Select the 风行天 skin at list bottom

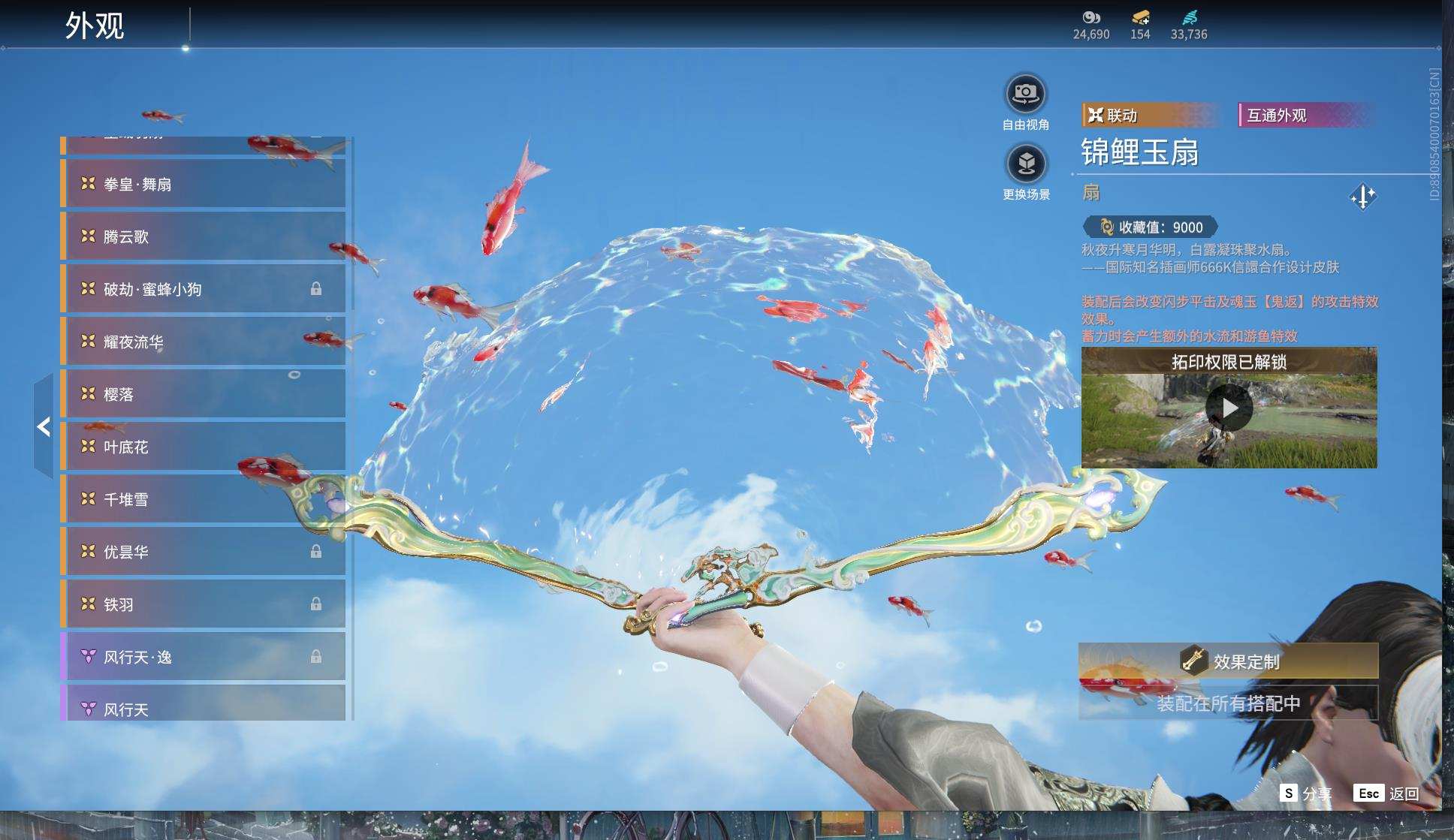tap(203, 703)
